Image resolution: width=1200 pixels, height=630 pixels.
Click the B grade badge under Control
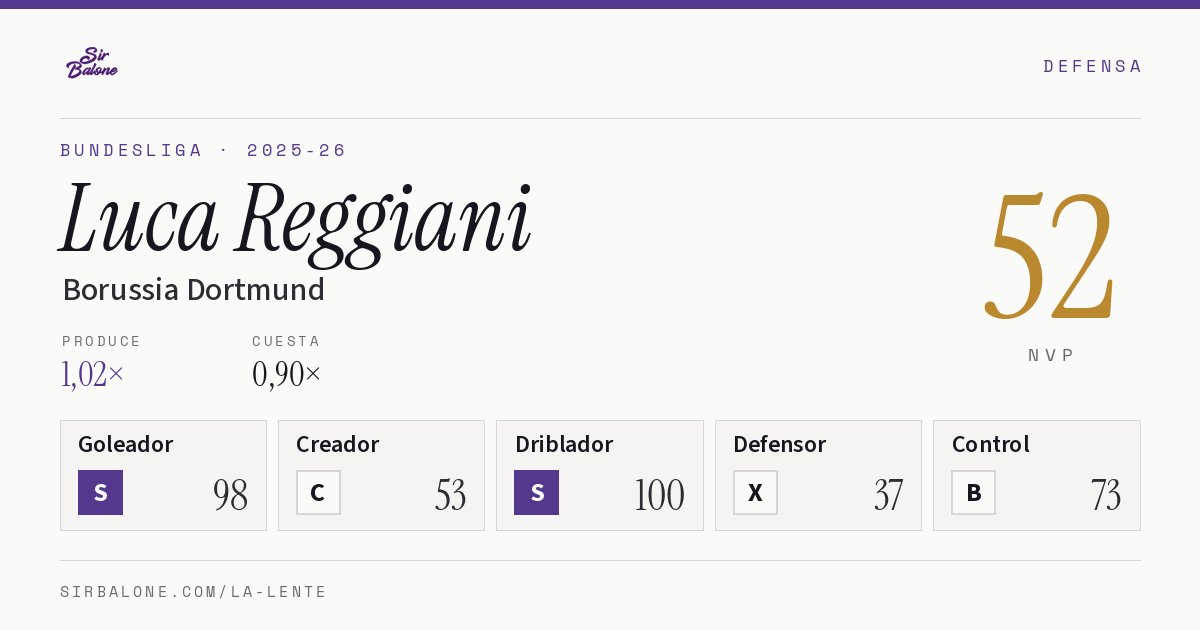pyautogui.click(x=973, y=493)
